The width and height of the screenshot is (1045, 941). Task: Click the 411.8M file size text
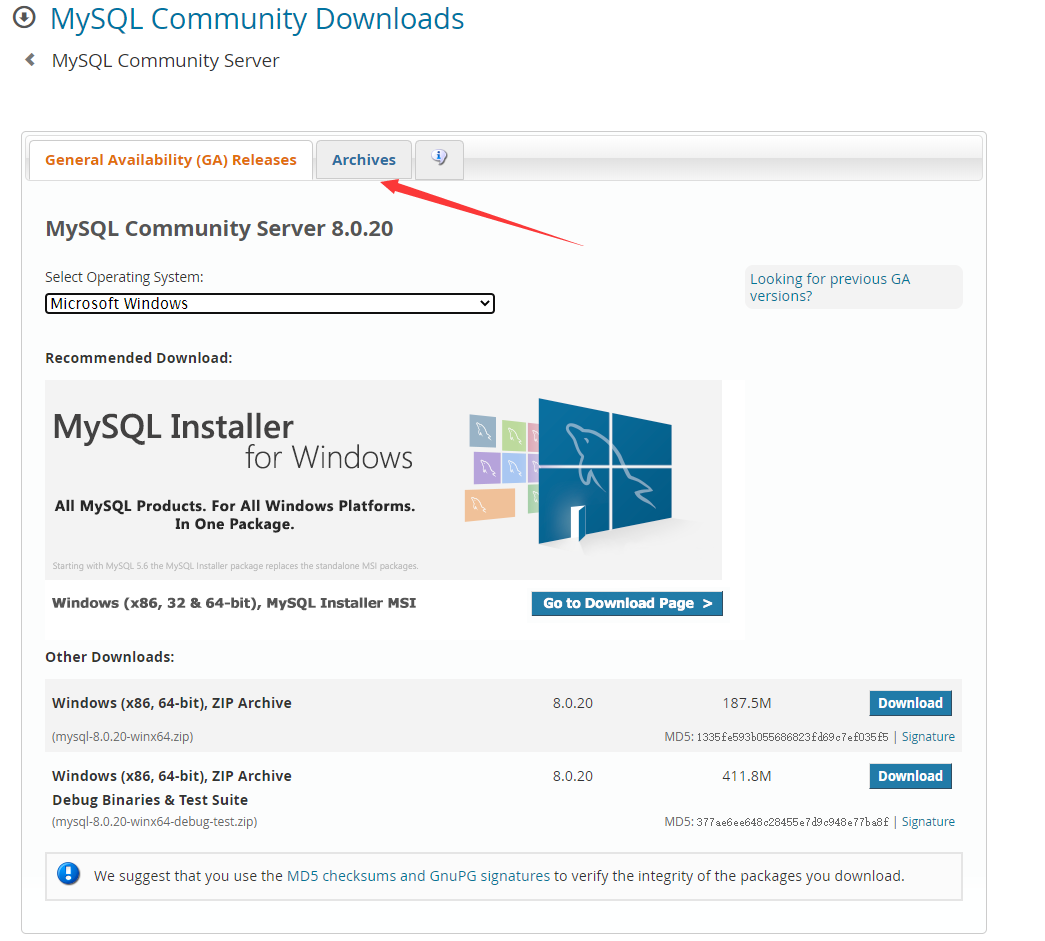(x=746, y=776)
